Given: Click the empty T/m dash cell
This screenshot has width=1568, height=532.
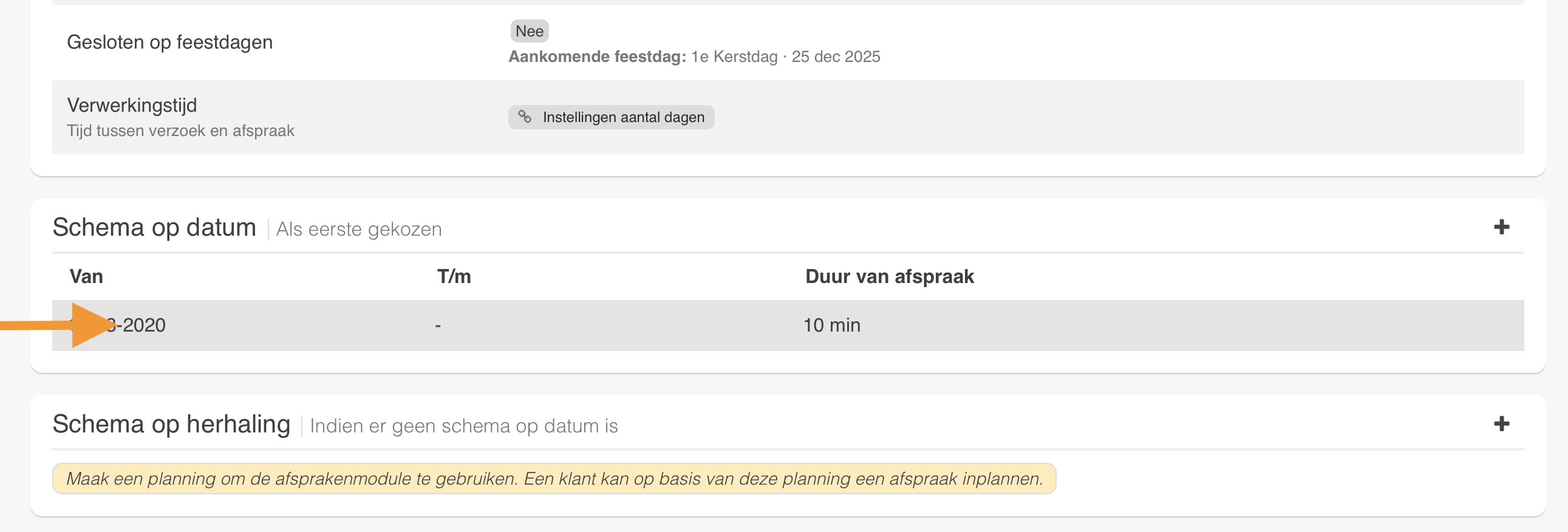Looking at the screenshot, I should coord(438,326).
